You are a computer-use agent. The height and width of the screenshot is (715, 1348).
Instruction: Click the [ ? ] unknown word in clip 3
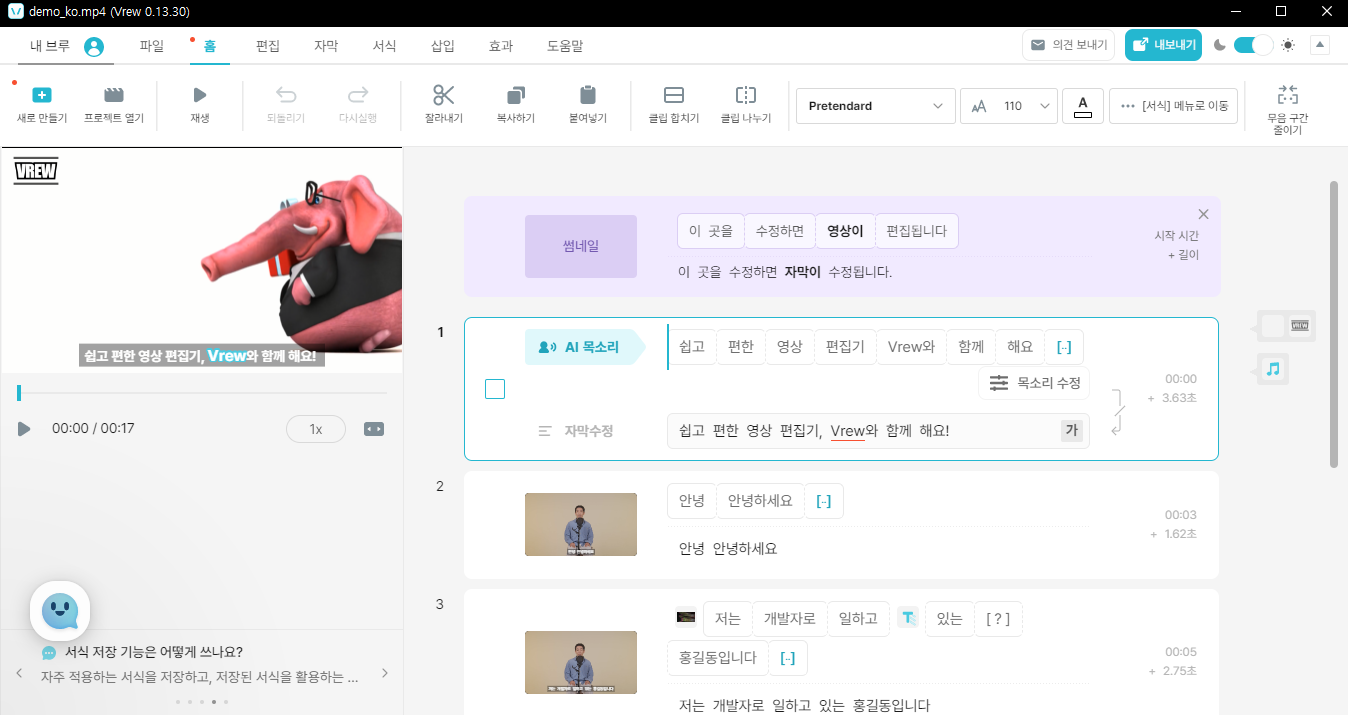click(998, 619)
